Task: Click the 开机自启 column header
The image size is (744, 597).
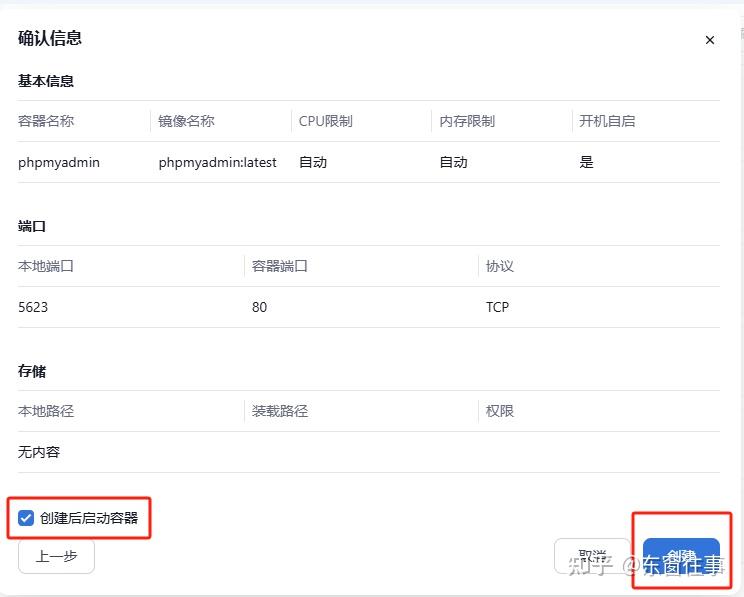Action: 607,121
